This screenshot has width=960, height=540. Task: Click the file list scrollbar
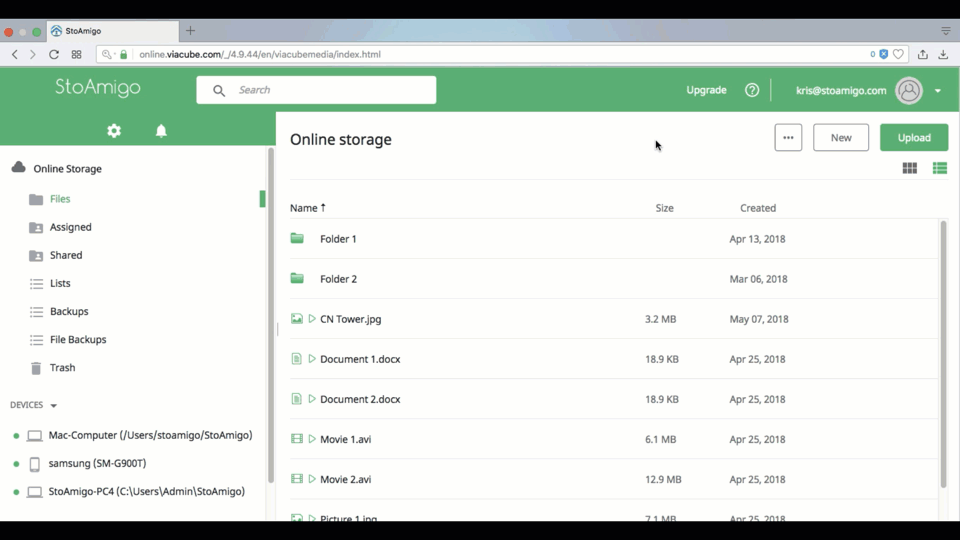tap(943, 354)
